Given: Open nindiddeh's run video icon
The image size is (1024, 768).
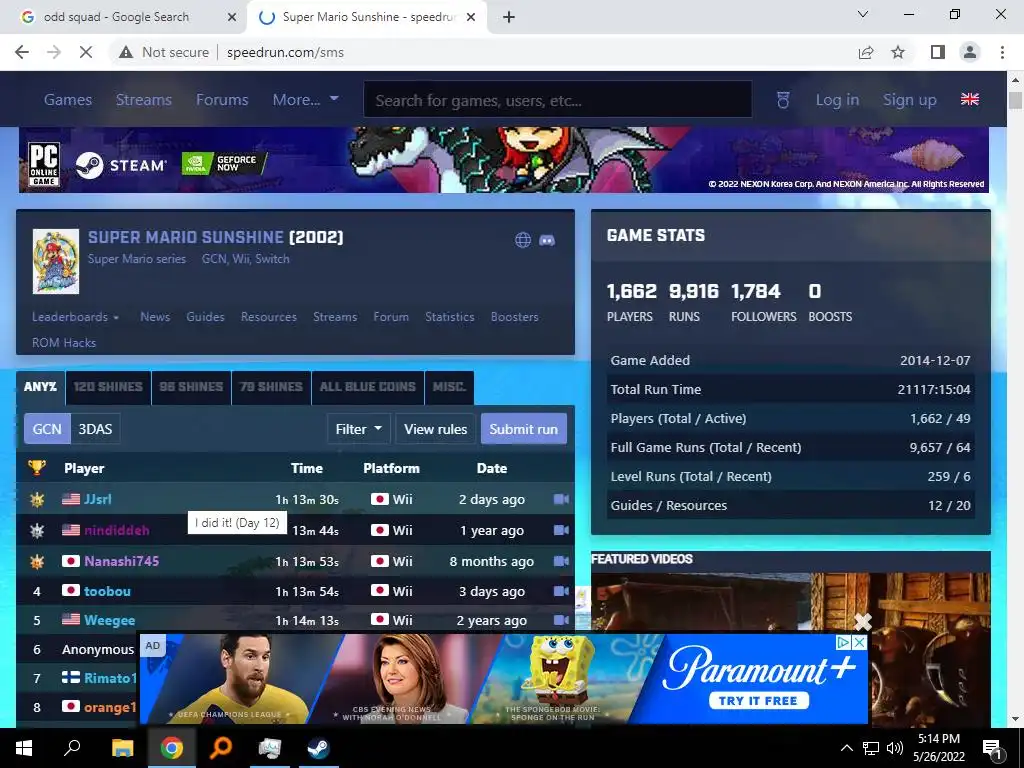Looking at the screenshot, I should (x=561, y=530).
